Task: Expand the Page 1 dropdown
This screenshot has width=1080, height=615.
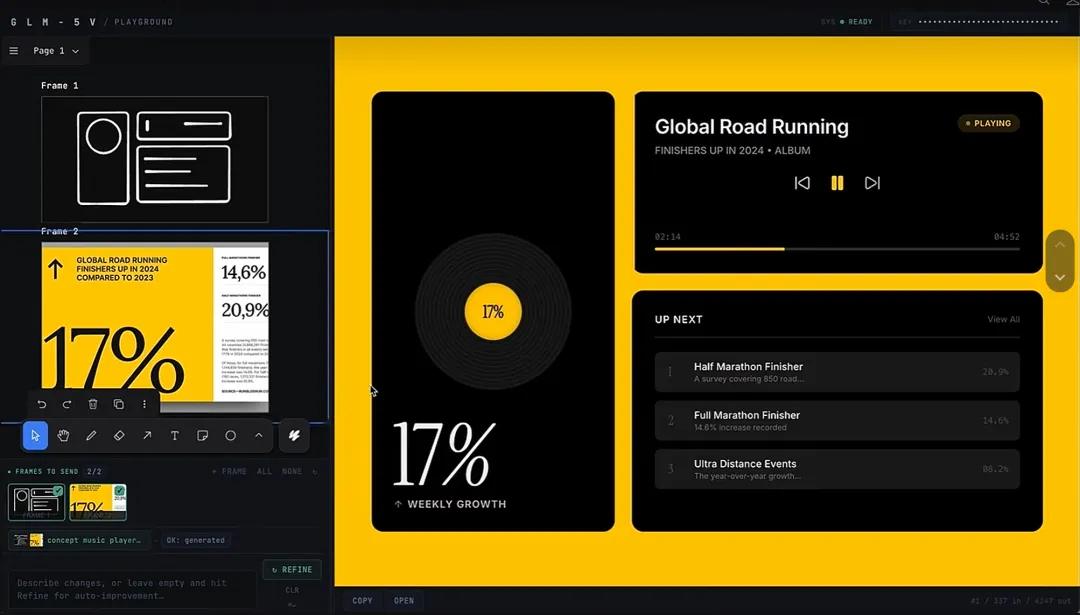Action: [56, 51]
